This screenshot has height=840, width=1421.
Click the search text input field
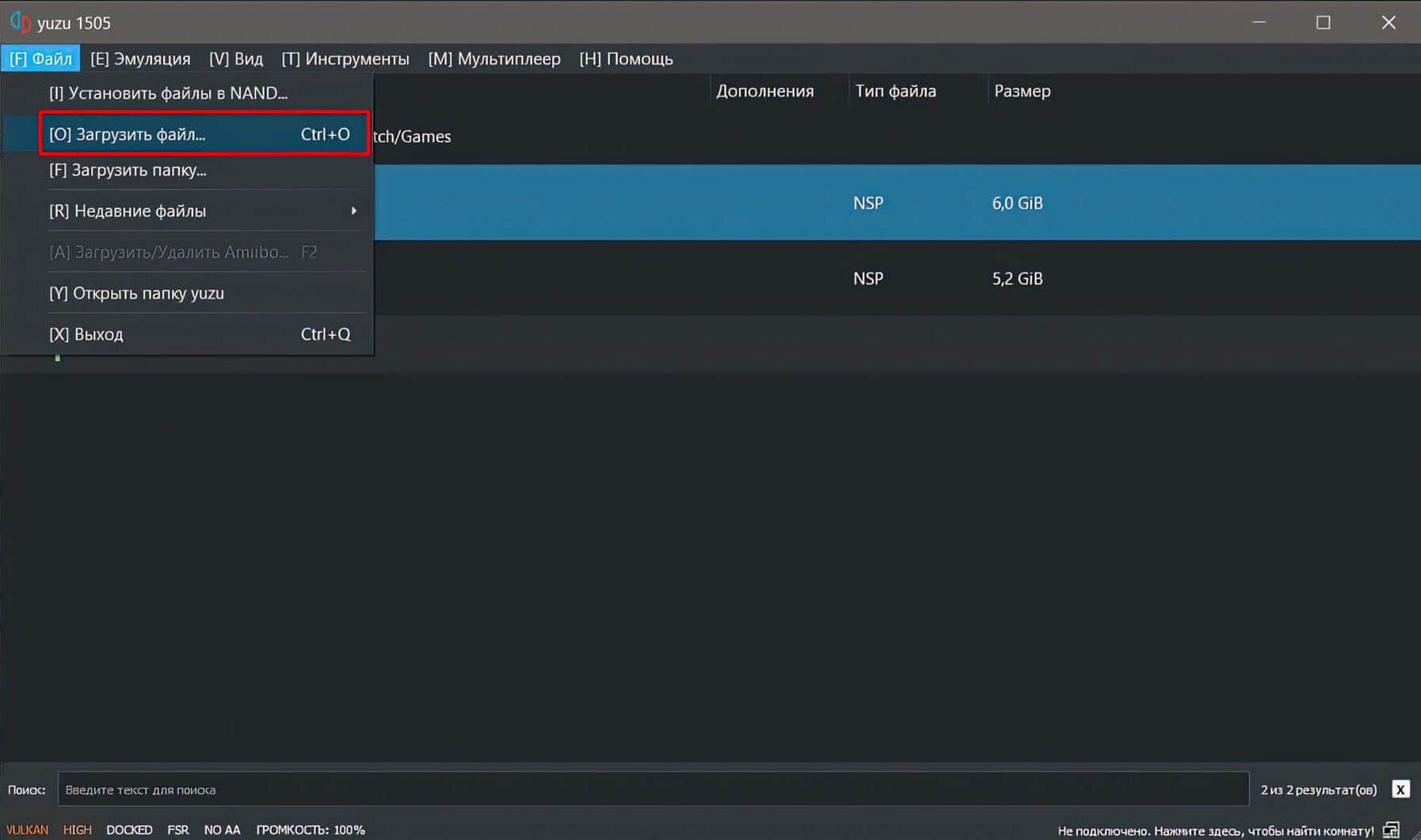[x=653, y=789]
